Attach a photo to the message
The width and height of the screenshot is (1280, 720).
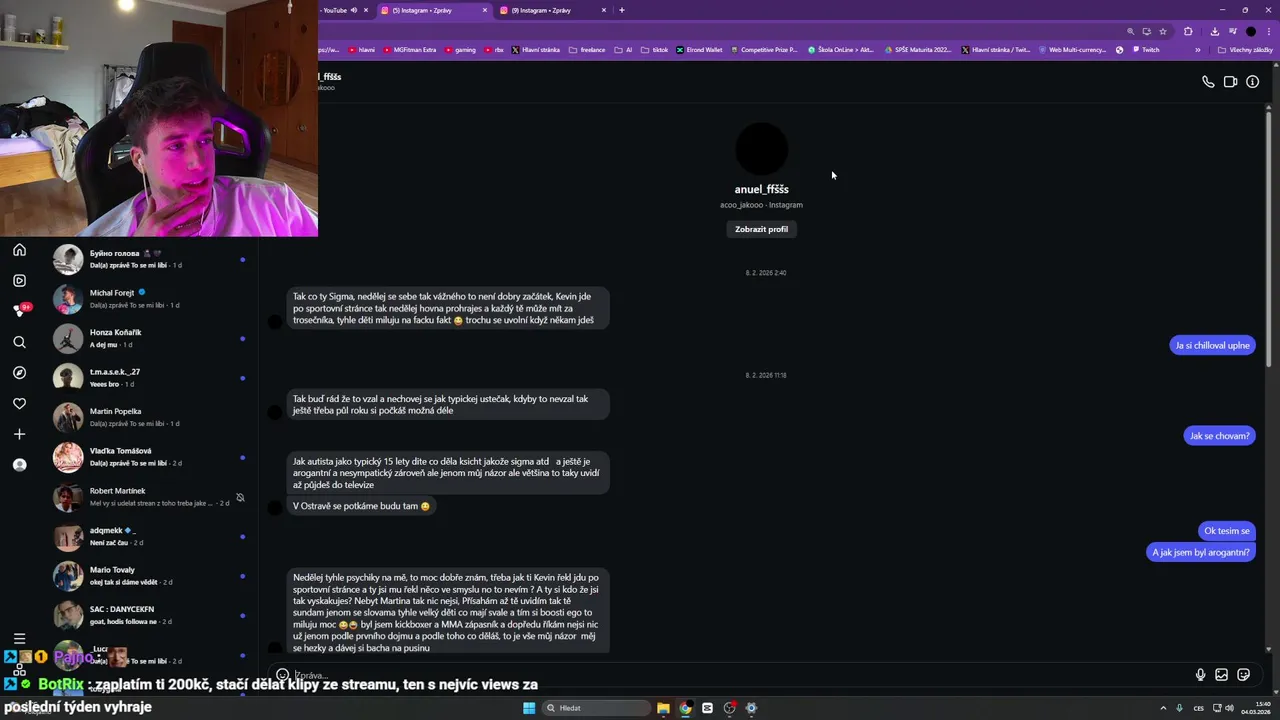1221,675
